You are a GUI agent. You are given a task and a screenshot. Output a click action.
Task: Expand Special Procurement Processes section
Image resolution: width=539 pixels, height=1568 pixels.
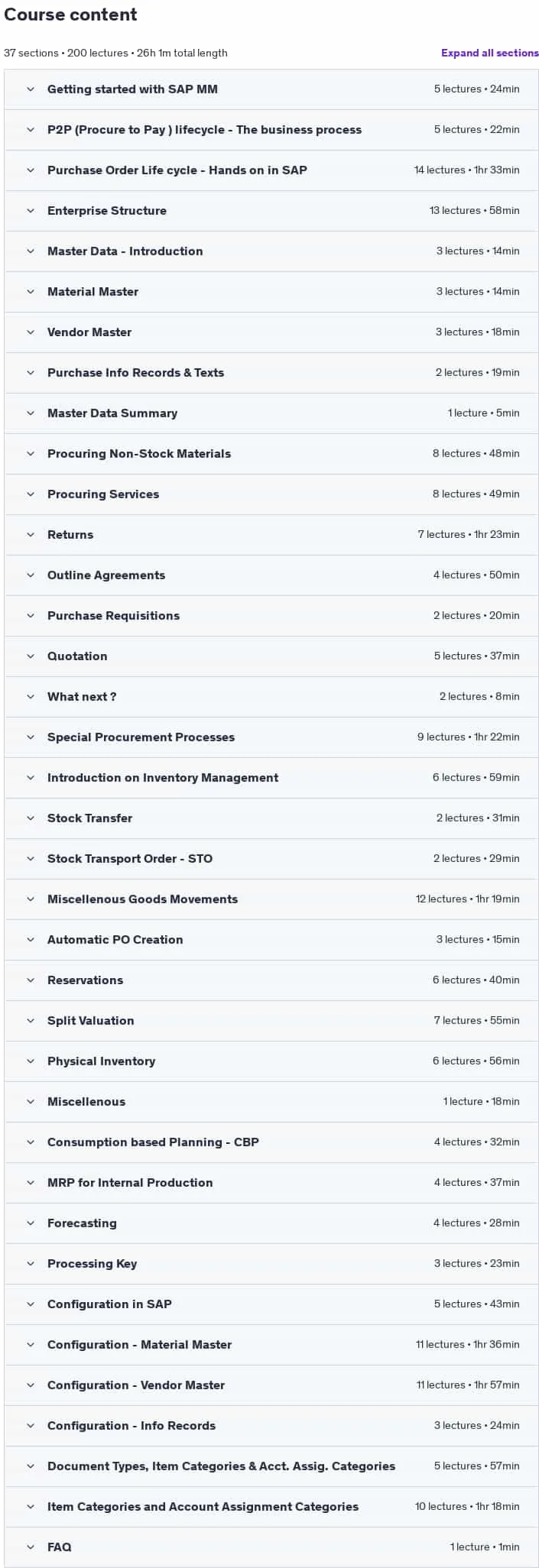point(271,737)
